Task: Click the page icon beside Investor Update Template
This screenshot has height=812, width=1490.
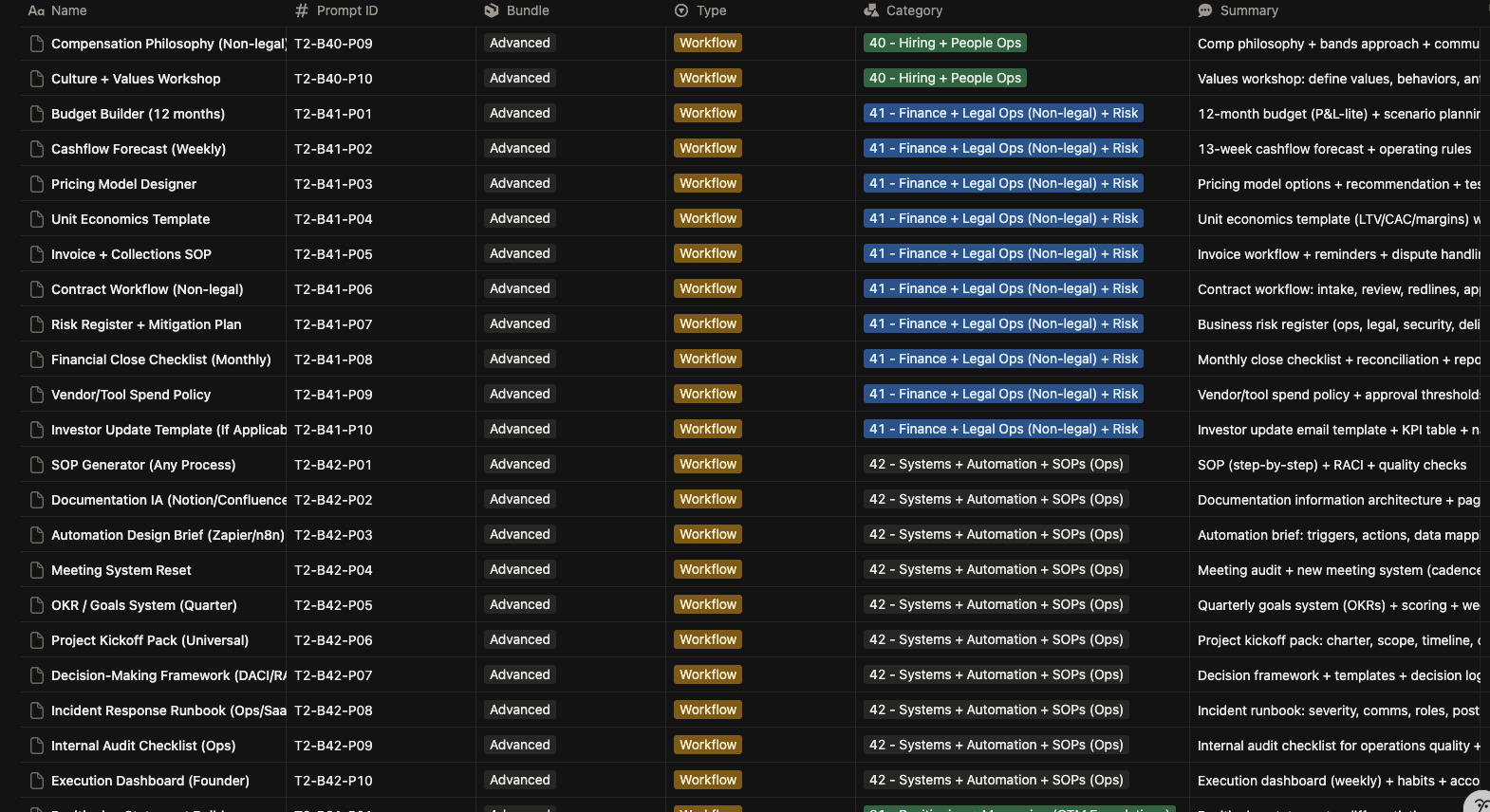Action: click(x=37, y=430)
